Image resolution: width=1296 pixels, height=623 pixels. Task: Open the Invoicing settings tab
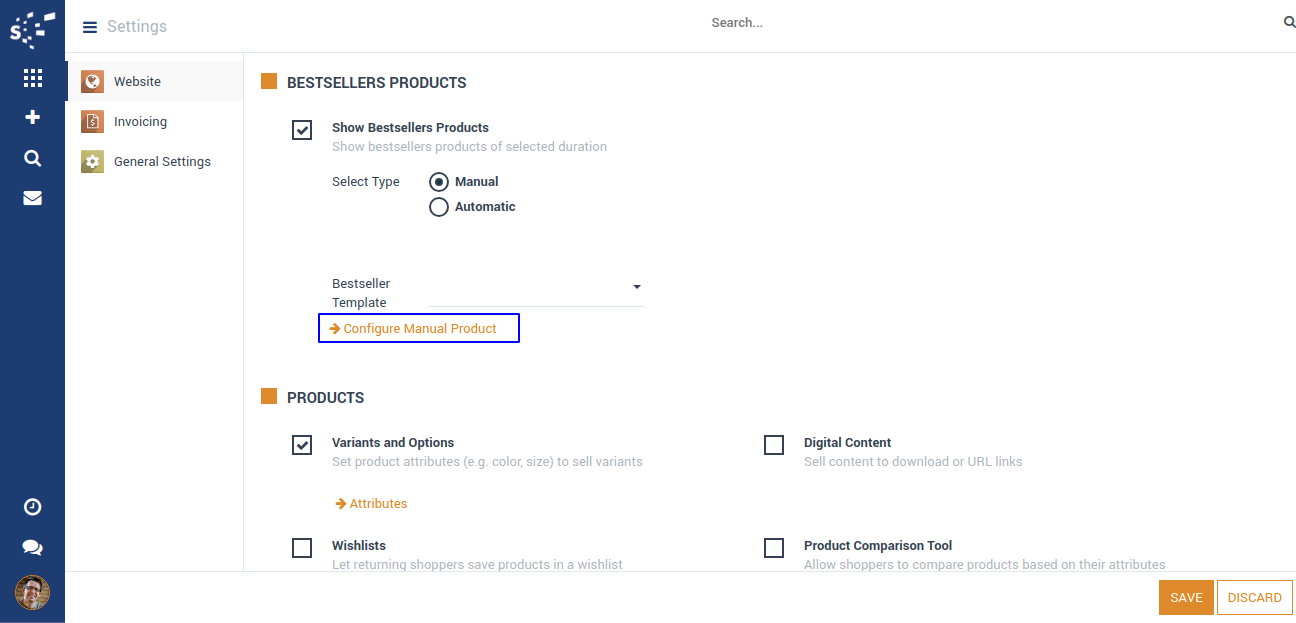[x=140, y=122]
